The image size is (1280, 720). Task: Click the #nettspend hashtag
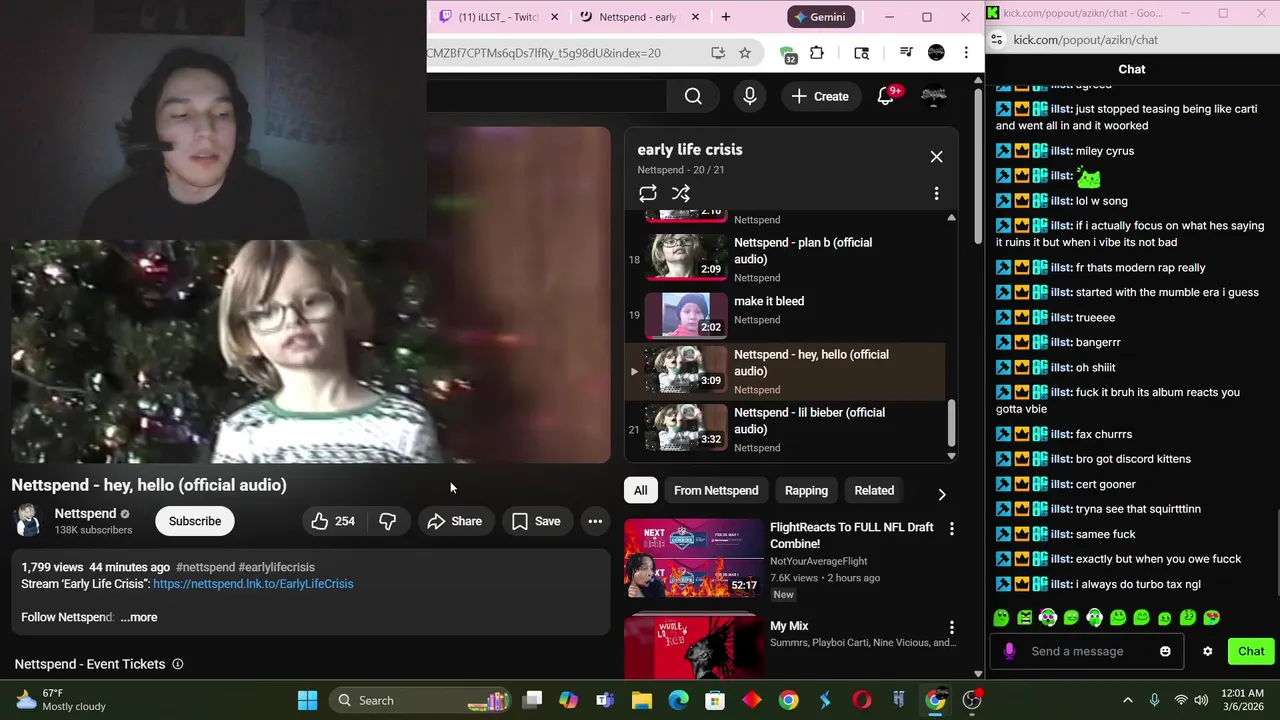click(x=205, y=567)
